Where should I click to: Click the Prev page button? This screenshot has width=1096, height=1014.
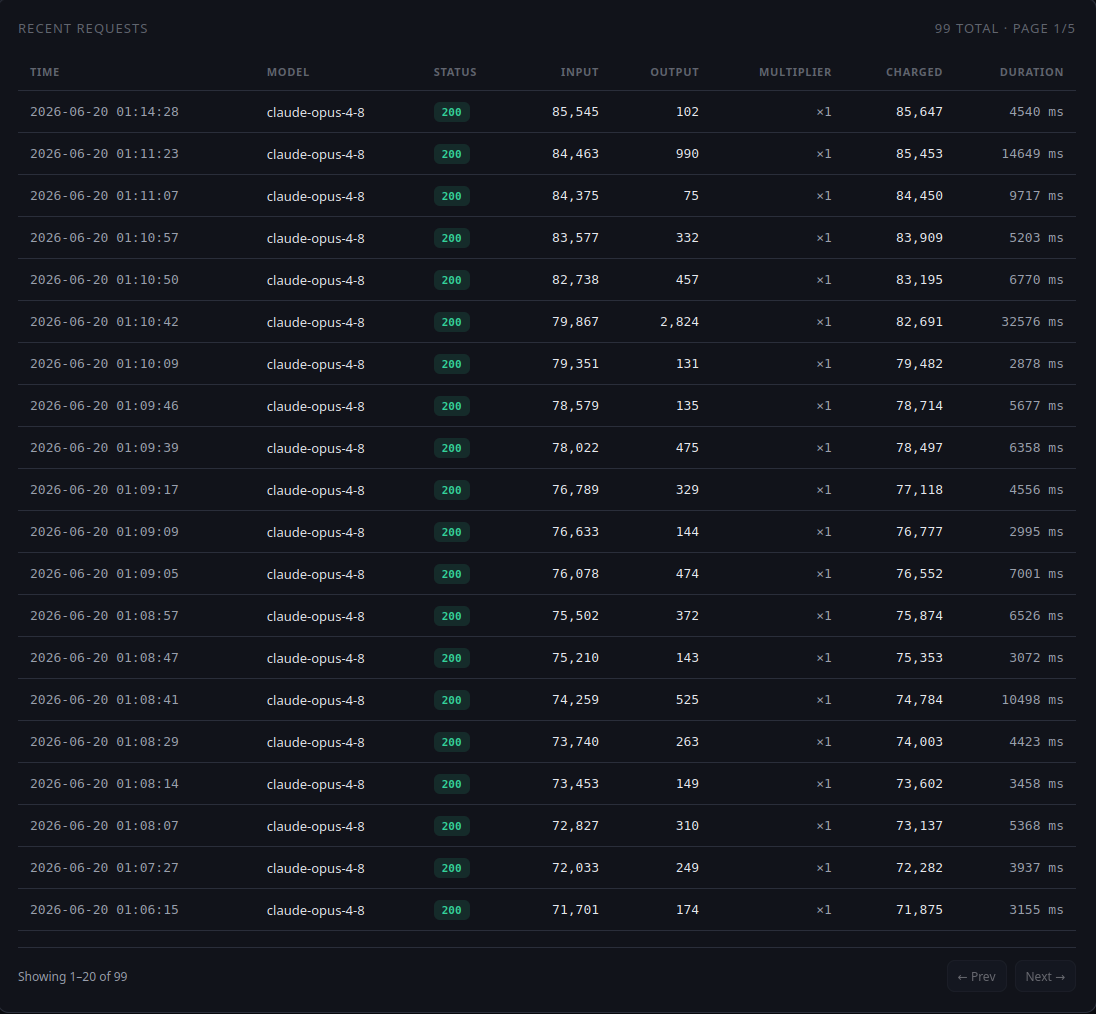(976, 976)
